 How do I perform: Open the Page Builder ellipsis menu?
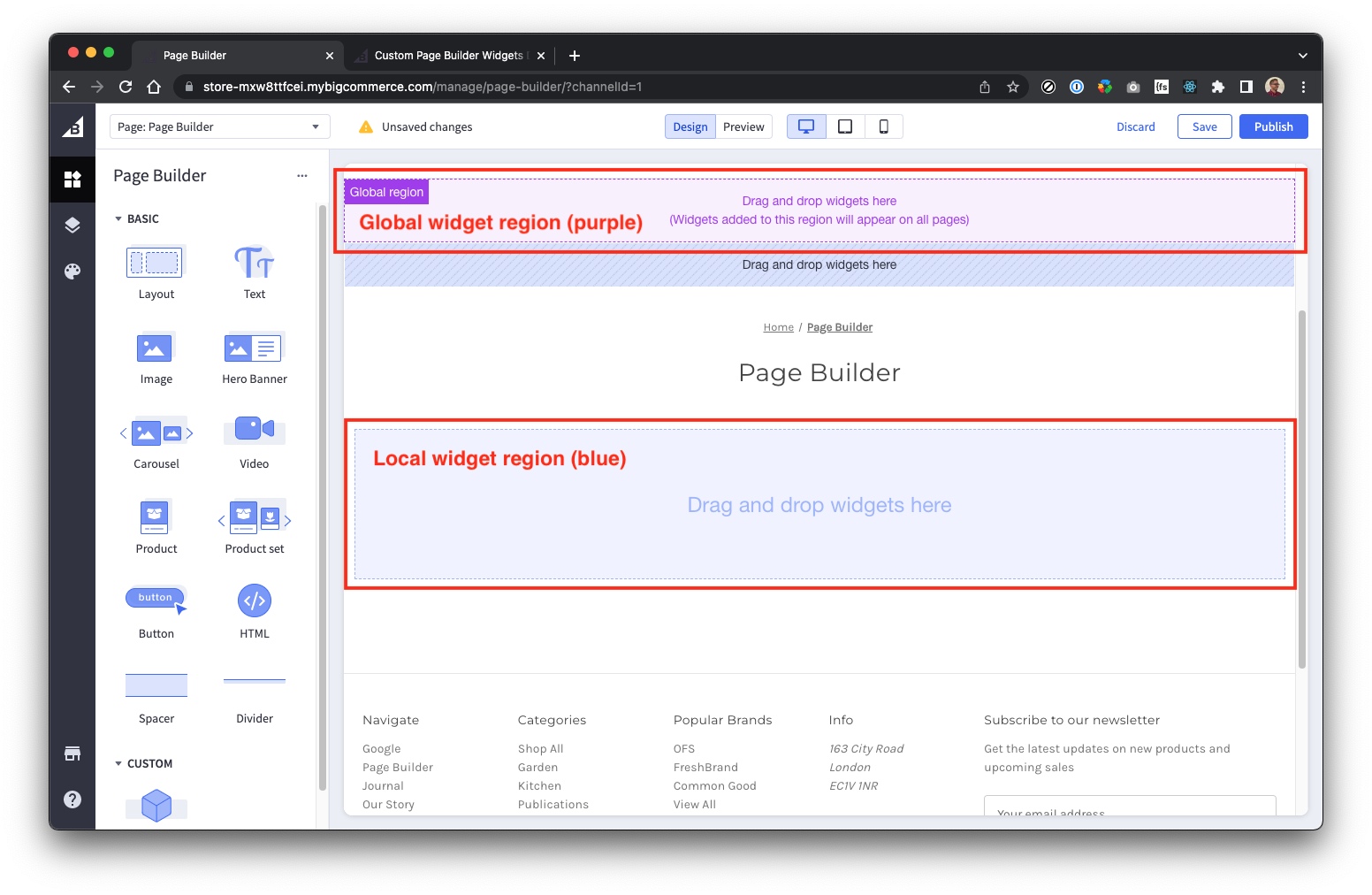[302, 175]
